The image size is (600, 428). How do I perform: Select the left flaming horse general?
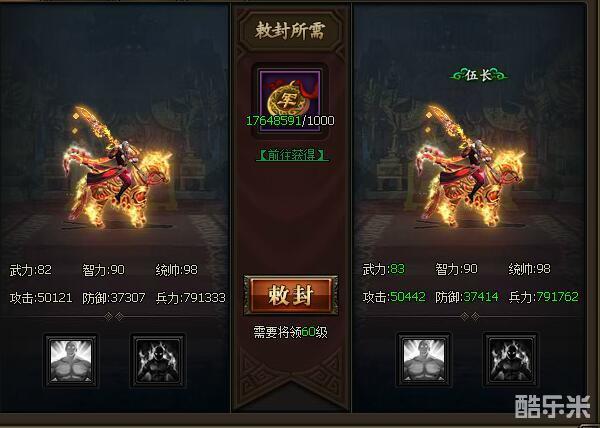[x=118, y=168]
